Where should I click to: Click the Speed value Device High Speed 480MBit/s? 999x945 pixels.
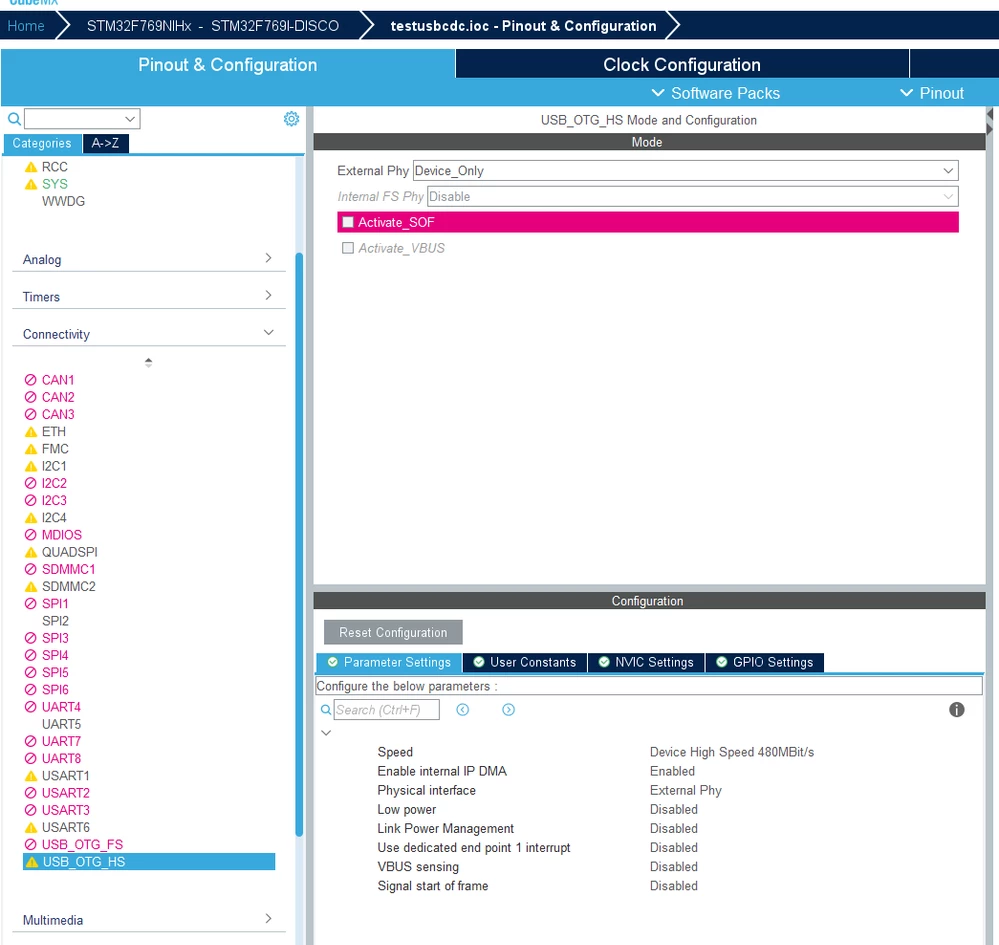click(x=732, y=752)
